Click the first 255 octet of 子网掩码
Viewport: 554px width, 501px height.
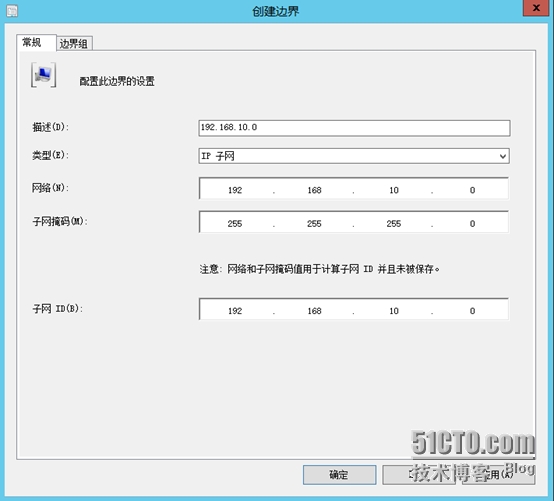[x=235, y=224]
